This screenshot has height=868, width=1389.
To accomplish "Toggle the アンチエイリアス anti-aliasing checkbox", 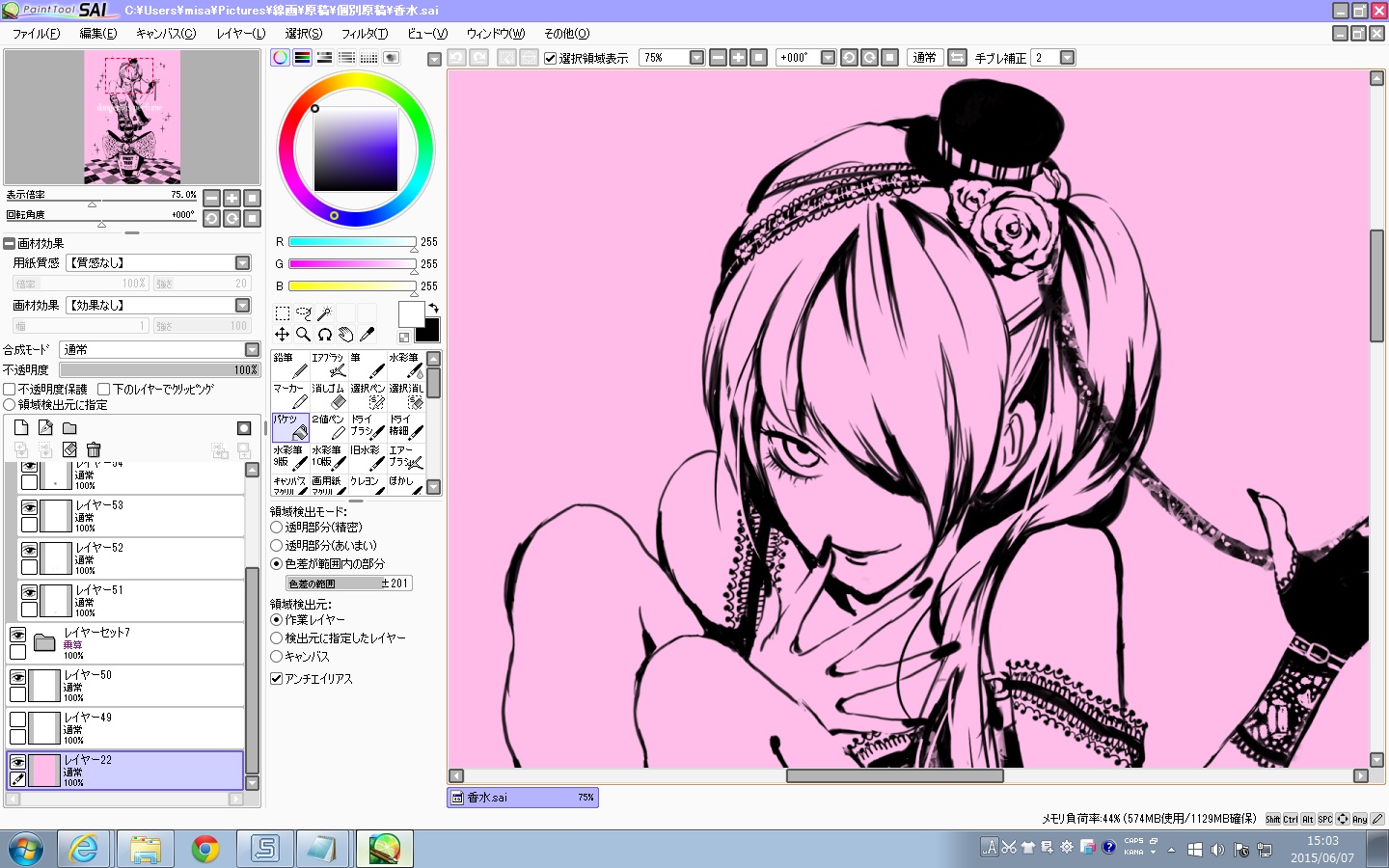I will 277,679.
